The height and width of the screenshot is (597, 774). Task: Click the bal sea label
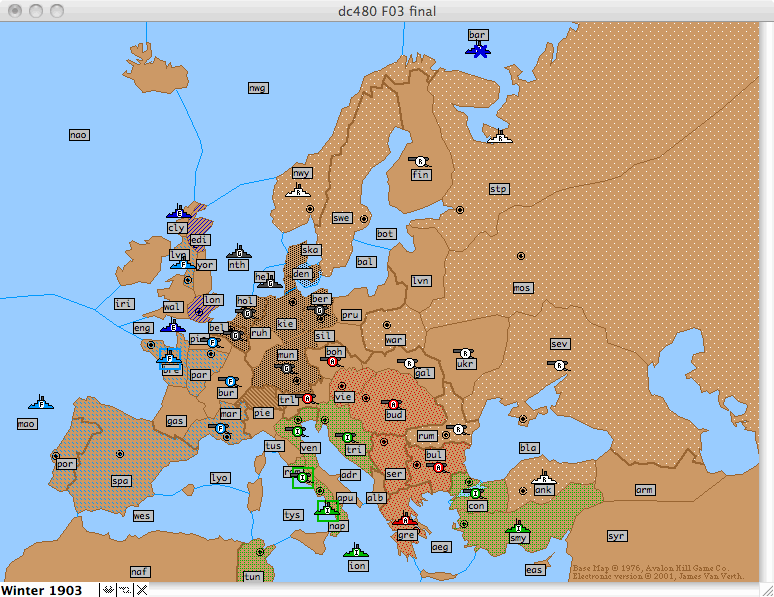366,262
